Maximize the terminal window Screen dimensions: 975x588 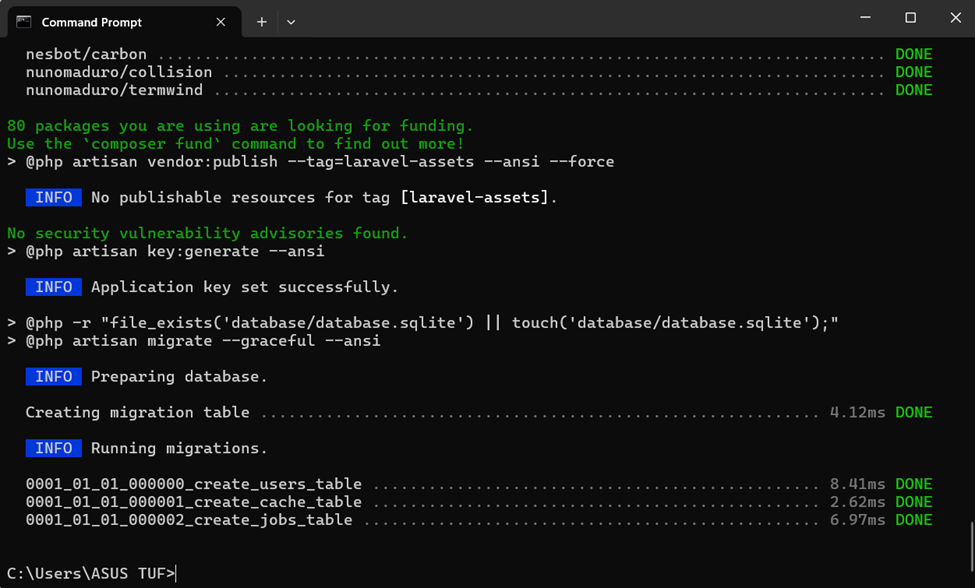coord(910,18)
